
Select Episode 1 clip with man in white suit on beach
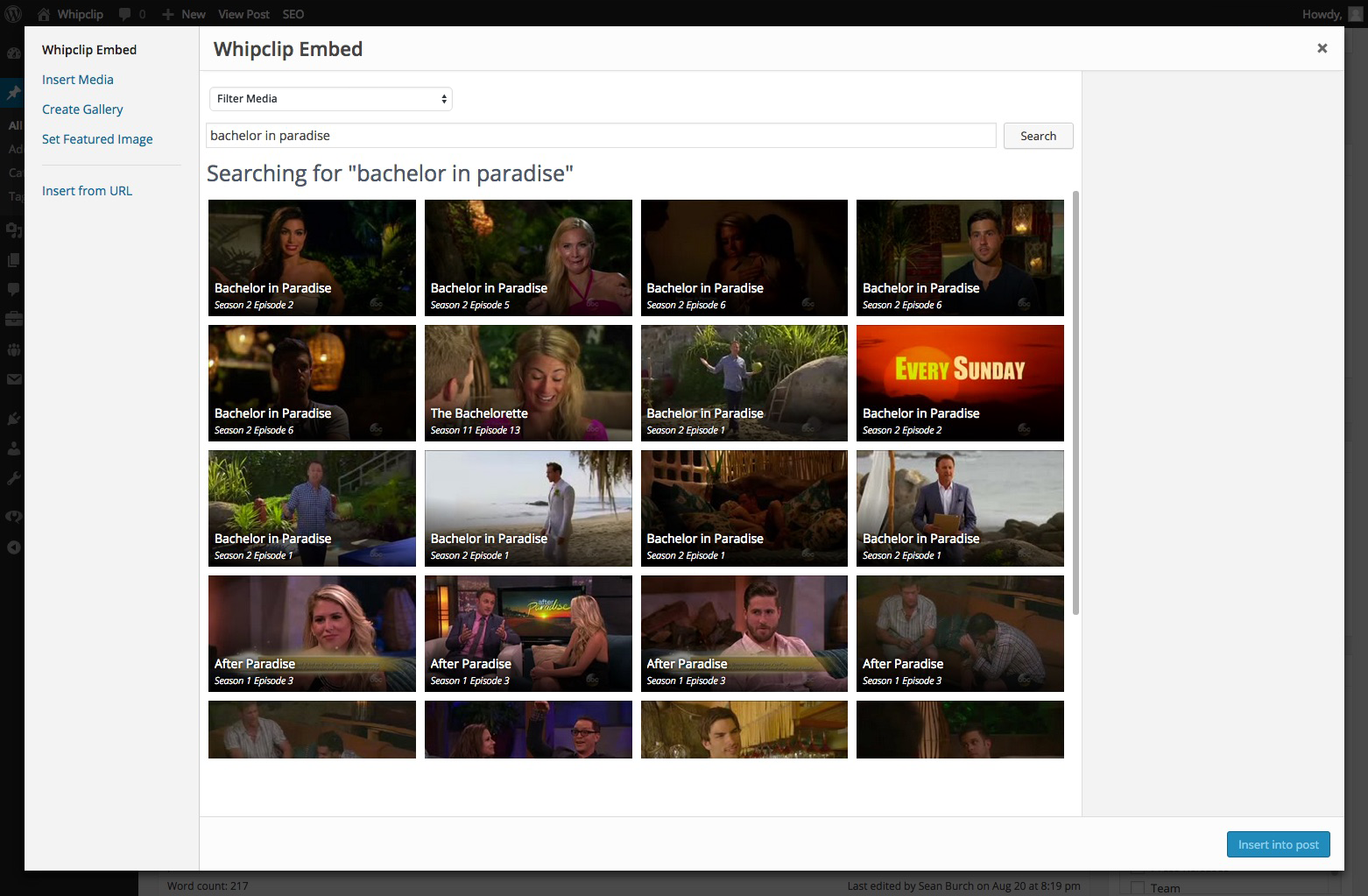528,508
